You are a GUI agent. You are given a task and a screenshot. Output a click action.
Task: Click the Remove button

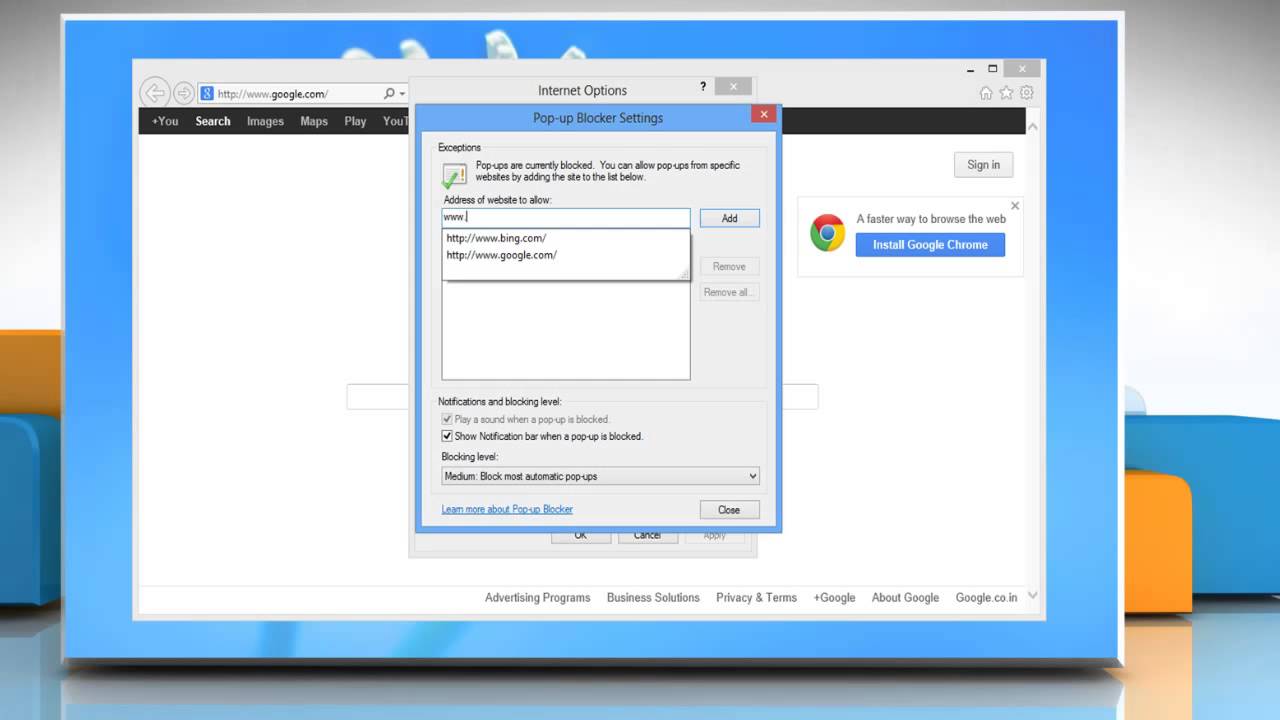[729, 266]
